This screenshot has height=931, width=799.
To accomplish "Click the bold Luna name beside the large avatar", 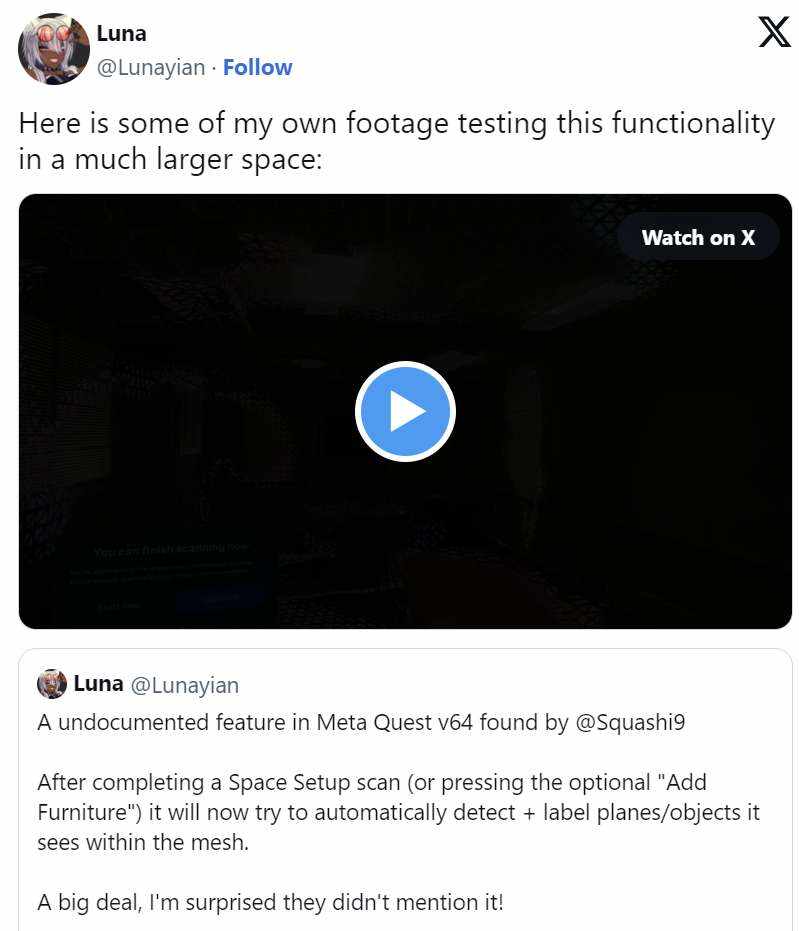I will pyautogui.click(x=121, y=33).
